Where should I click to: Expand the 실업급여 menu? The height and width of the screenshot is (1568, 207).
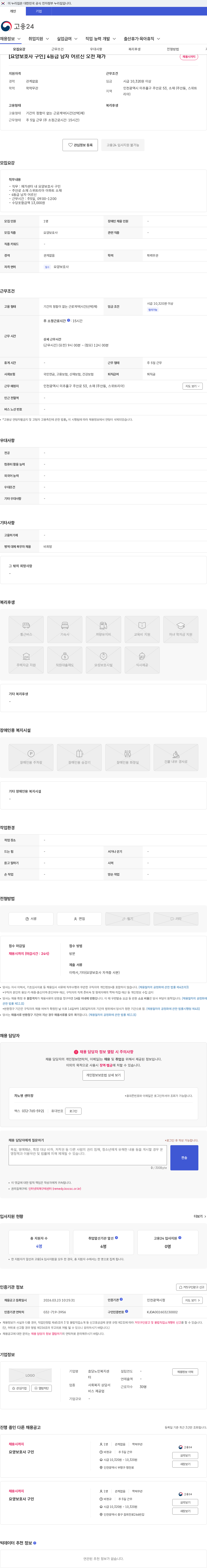click(x=67, y=39)
